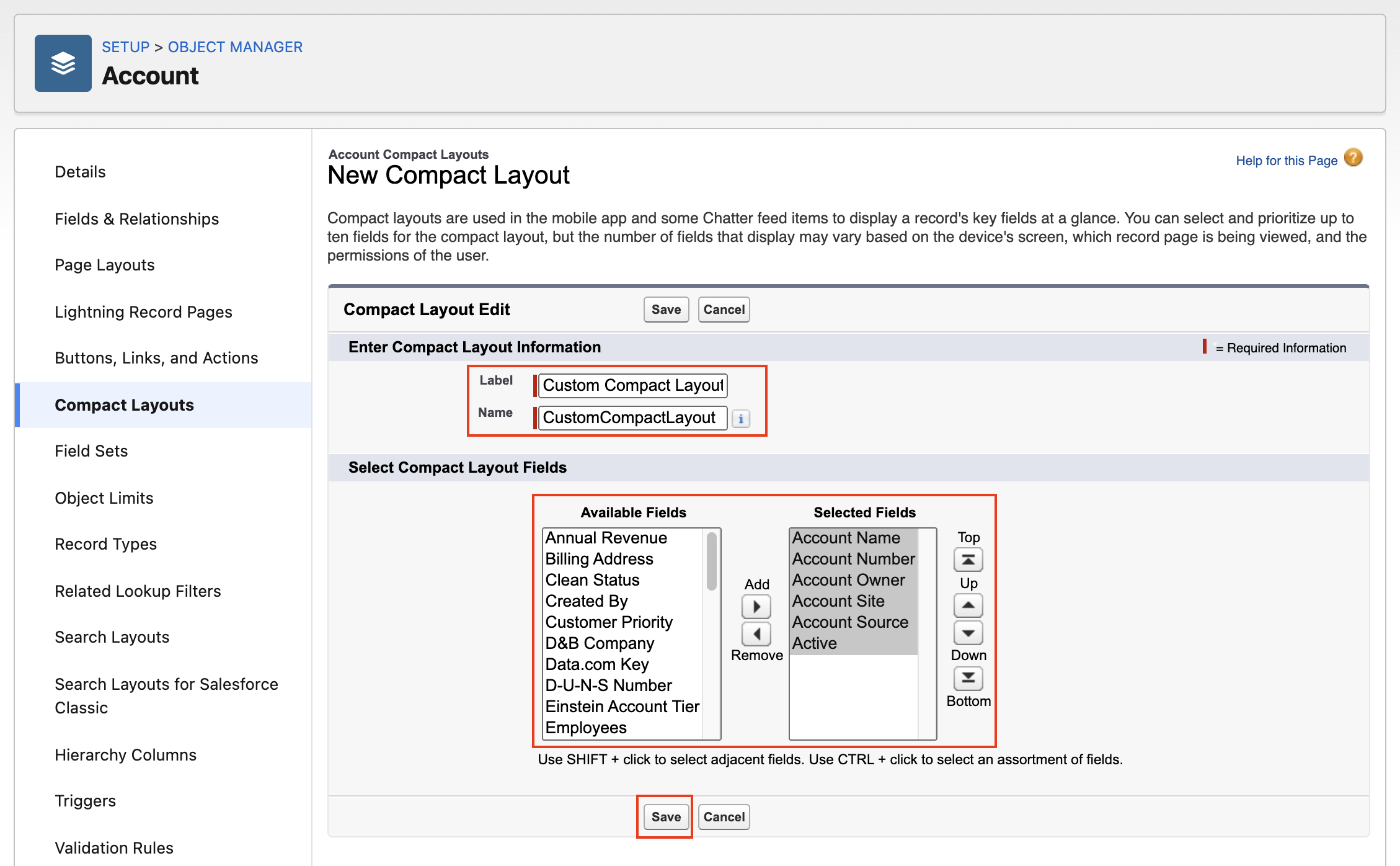Select Account Owner in Selected Fields

(x=848, y=580)
